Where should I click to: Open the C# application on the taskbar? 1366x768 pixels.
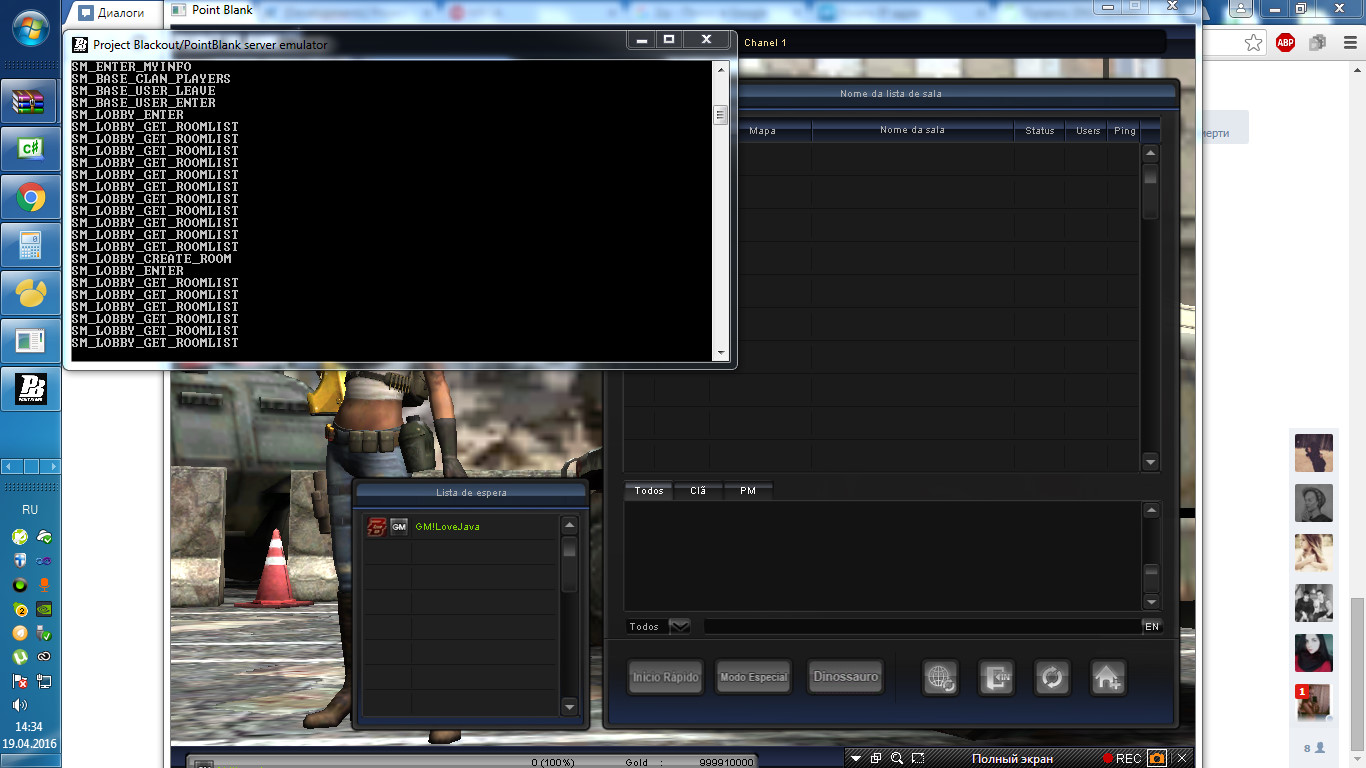coord(30,149)
